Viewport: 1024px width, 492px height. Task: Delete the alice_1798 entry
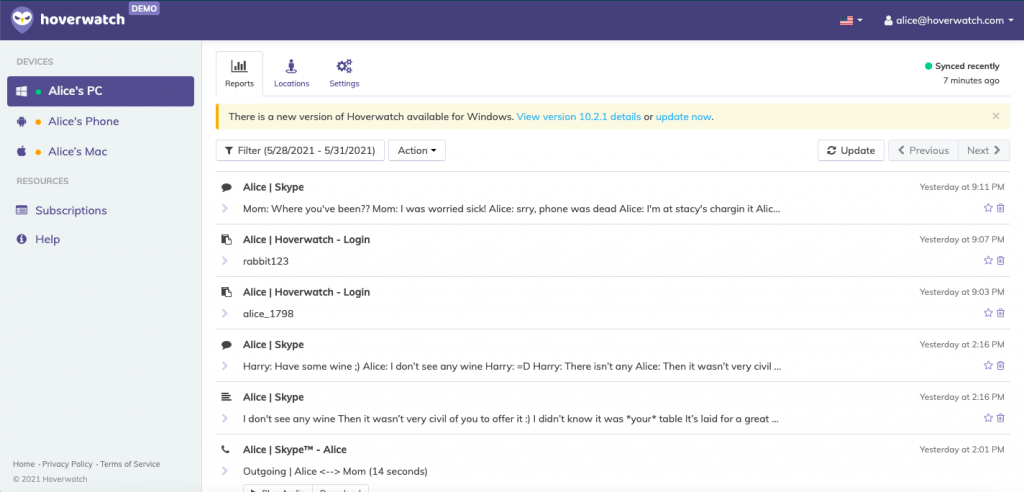(1000, 313)
